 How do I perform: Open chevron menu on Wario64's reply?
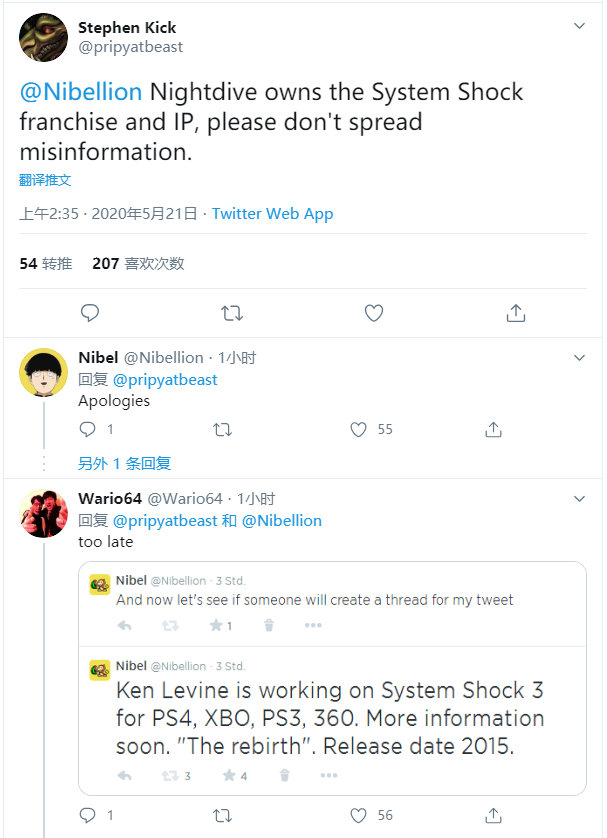point(579,499)
